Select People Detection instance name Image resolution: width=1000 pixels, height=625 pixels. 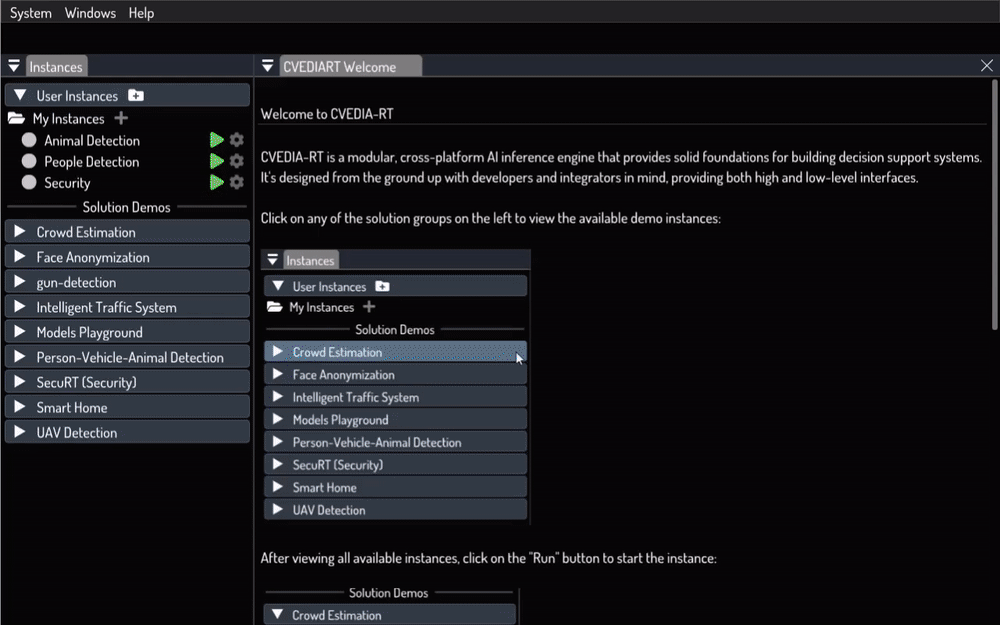click(x=91, y=162)
